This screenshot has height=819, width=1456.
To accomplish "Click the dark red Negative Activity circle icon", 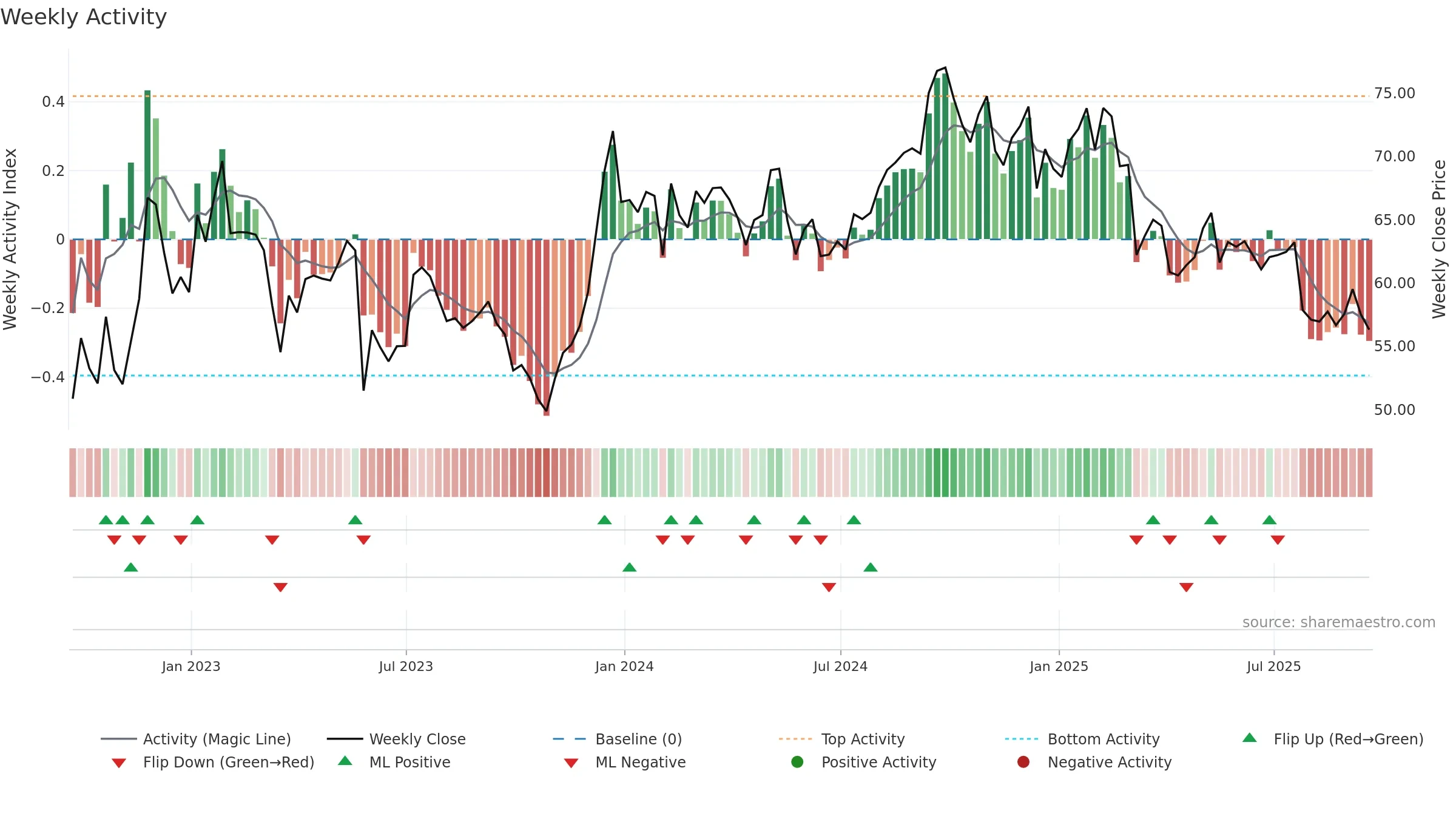I will click(1023, 762).
